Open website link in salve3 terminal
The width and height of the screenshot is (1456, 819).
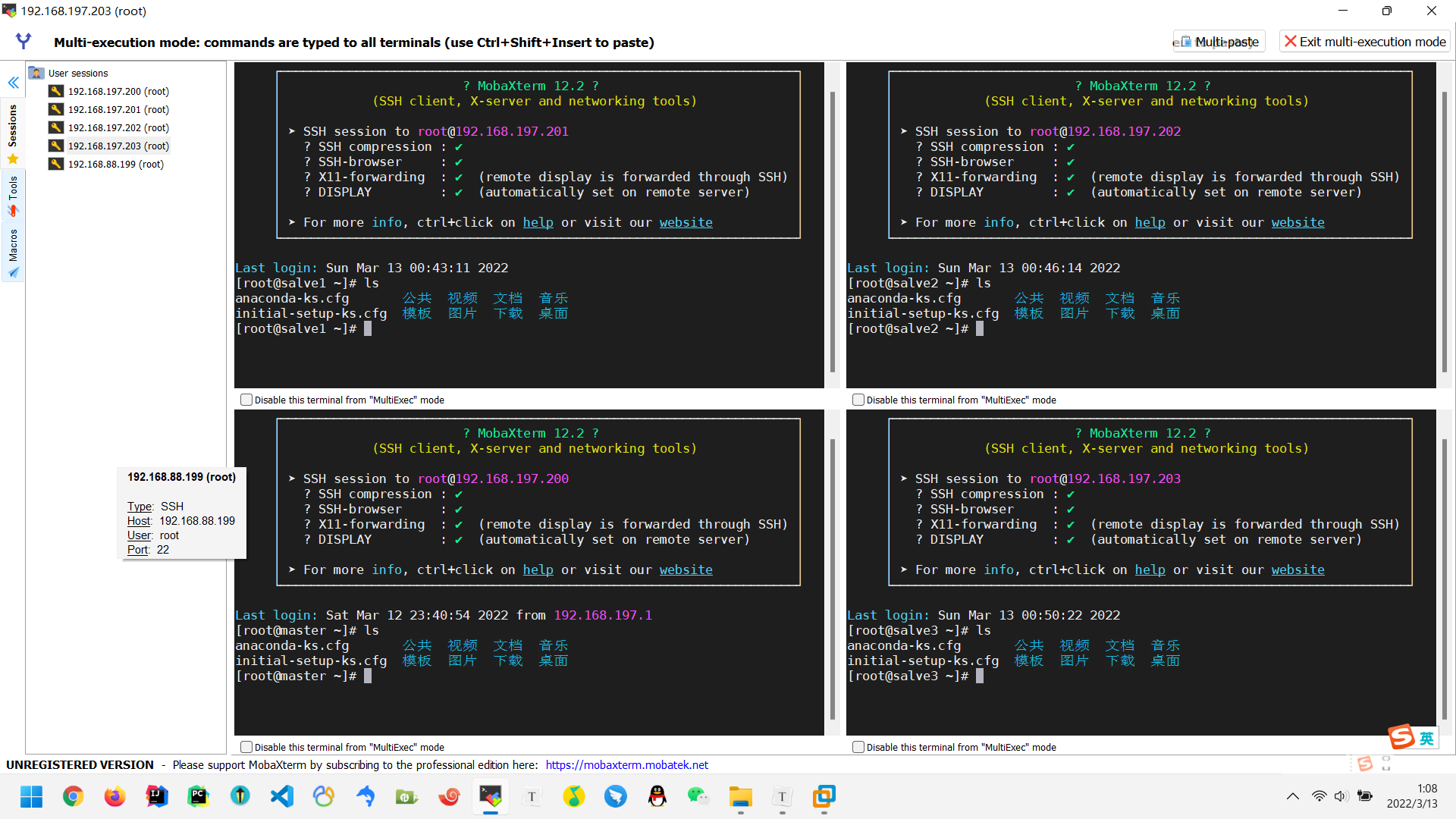pyautogui.click(x=1298, y=570)
